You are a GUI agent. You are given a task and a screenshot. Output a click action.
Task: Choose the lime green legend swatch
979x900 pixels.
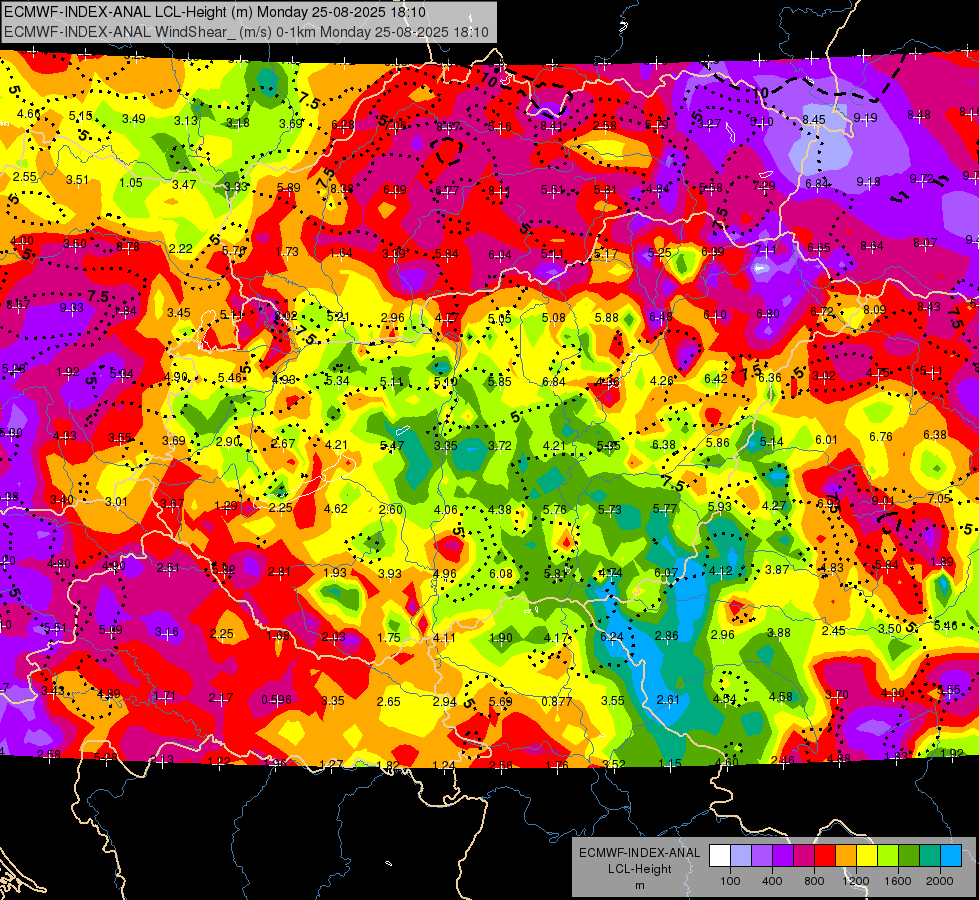click(x=888, y=856)
